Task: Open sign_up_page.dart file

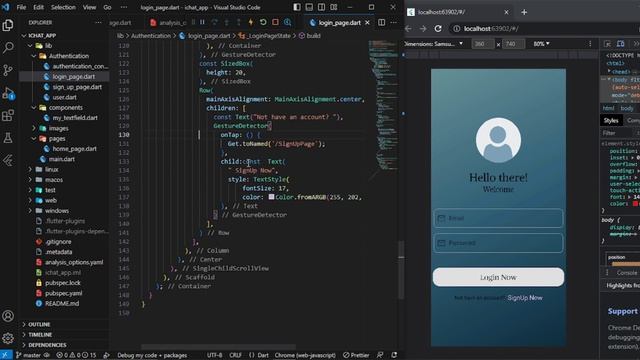Action: click(x=77, y=87)
